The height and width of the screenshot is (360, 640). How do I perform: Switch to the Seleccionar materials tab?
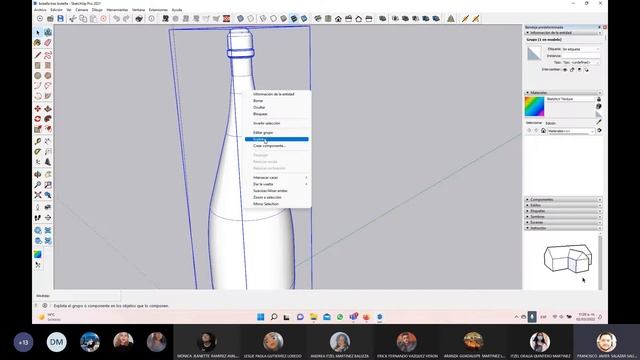click(534, 123)
